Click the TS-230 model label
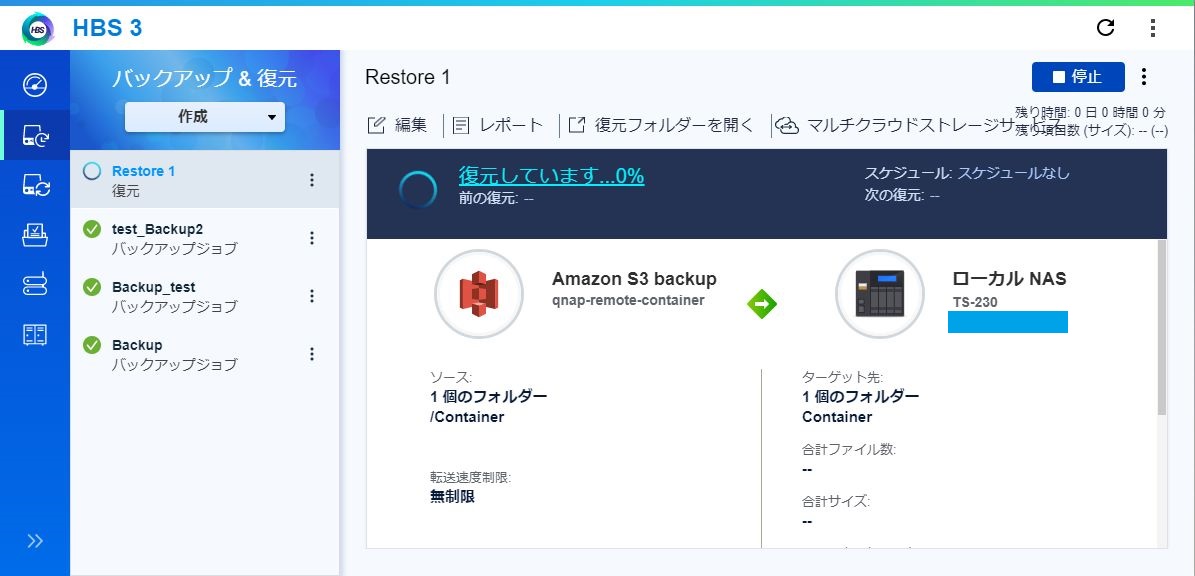 975,302
